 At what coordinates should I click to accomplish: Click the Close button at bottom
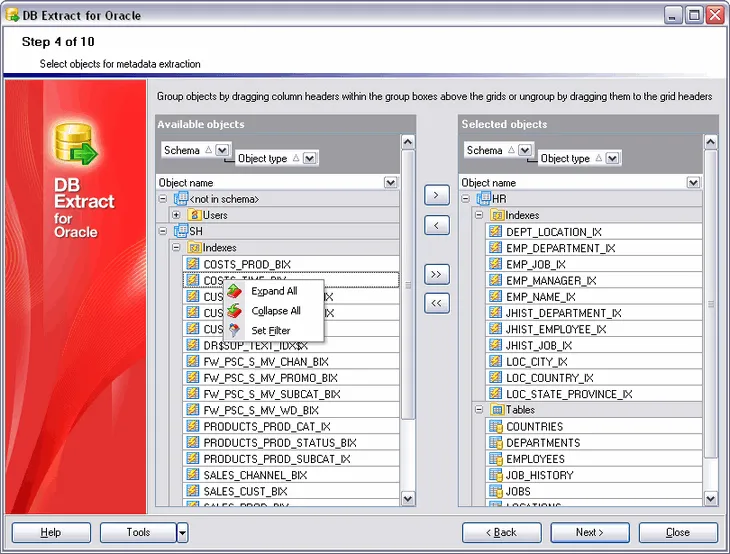pos(678,533)
